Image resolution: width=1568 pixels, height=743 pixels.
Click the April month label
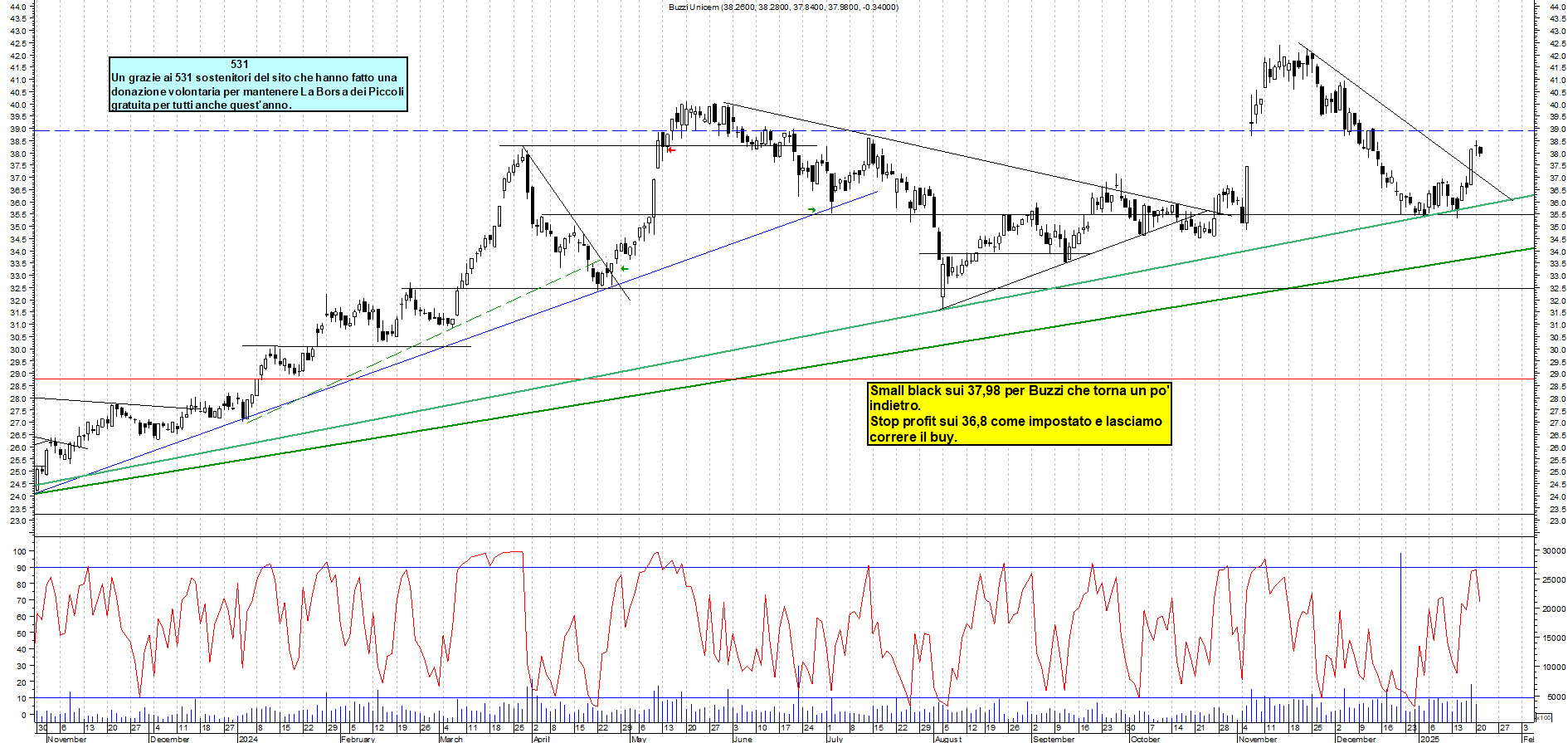tap(542, 739)
